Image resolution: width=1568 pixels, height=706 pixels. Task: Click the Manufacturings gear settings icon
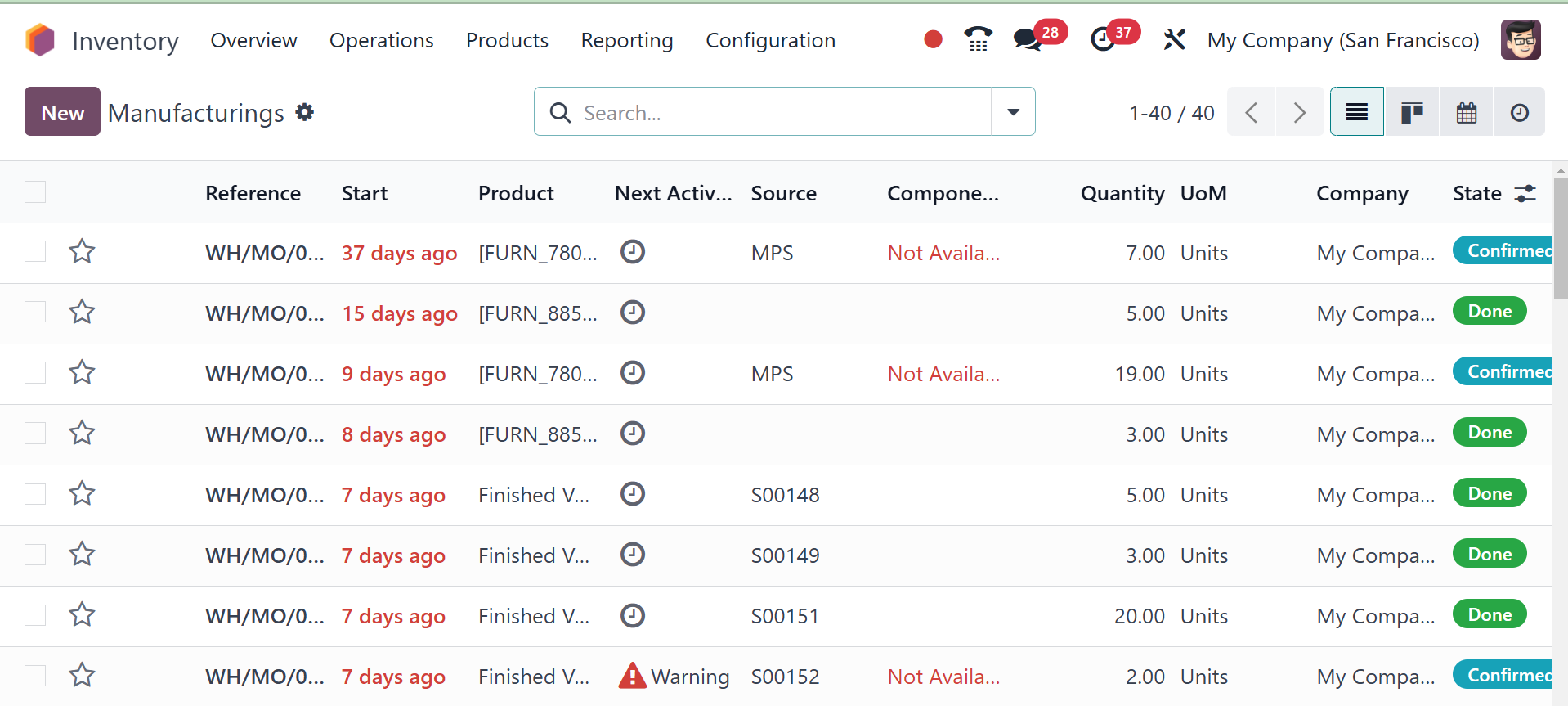pyautogui.click(x=305, y=112)
